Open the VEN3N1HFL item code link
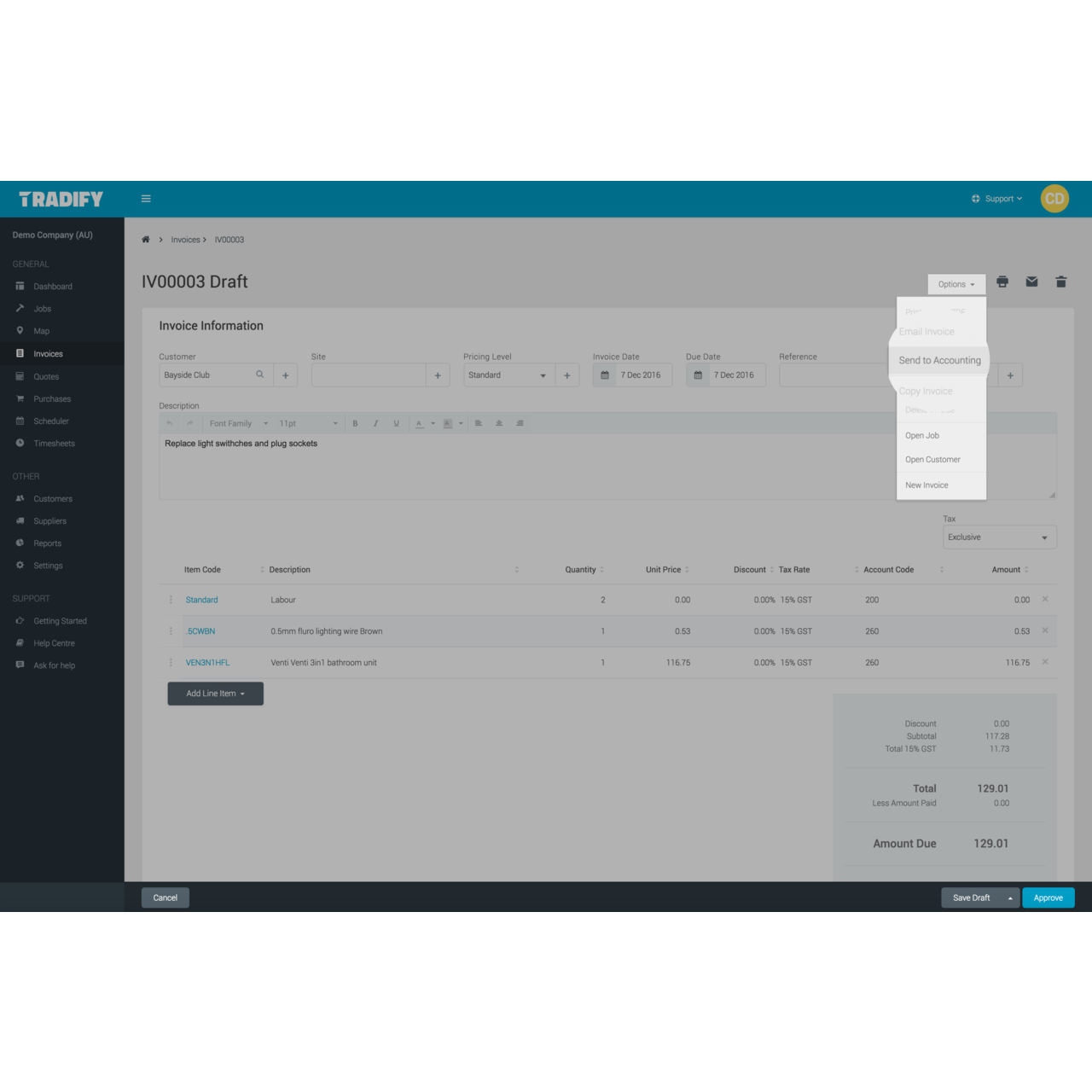1092x1092 pixels. click(207, 663)
